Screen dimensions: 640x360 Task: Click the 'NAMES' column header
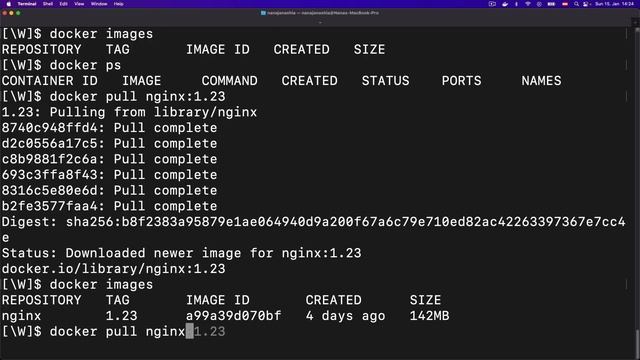tap(541, 81)
